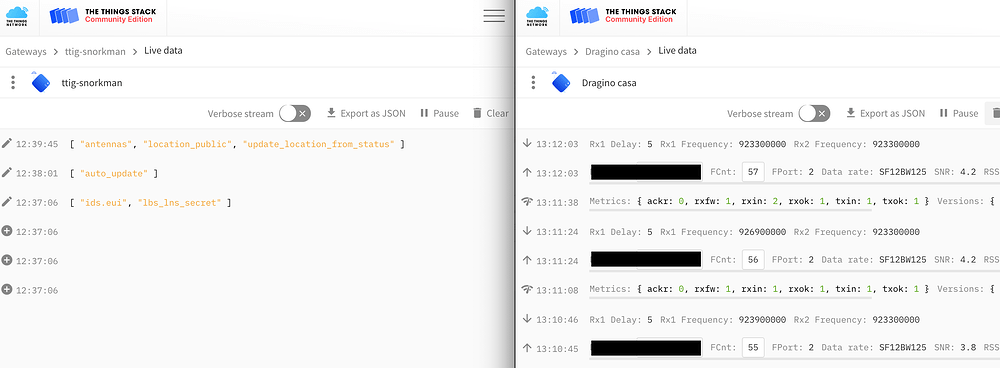Click plus icon of last 12:37:06 event
Image resolution: width=1000 pixels, height=368 pixels.
tap(7, 290)
